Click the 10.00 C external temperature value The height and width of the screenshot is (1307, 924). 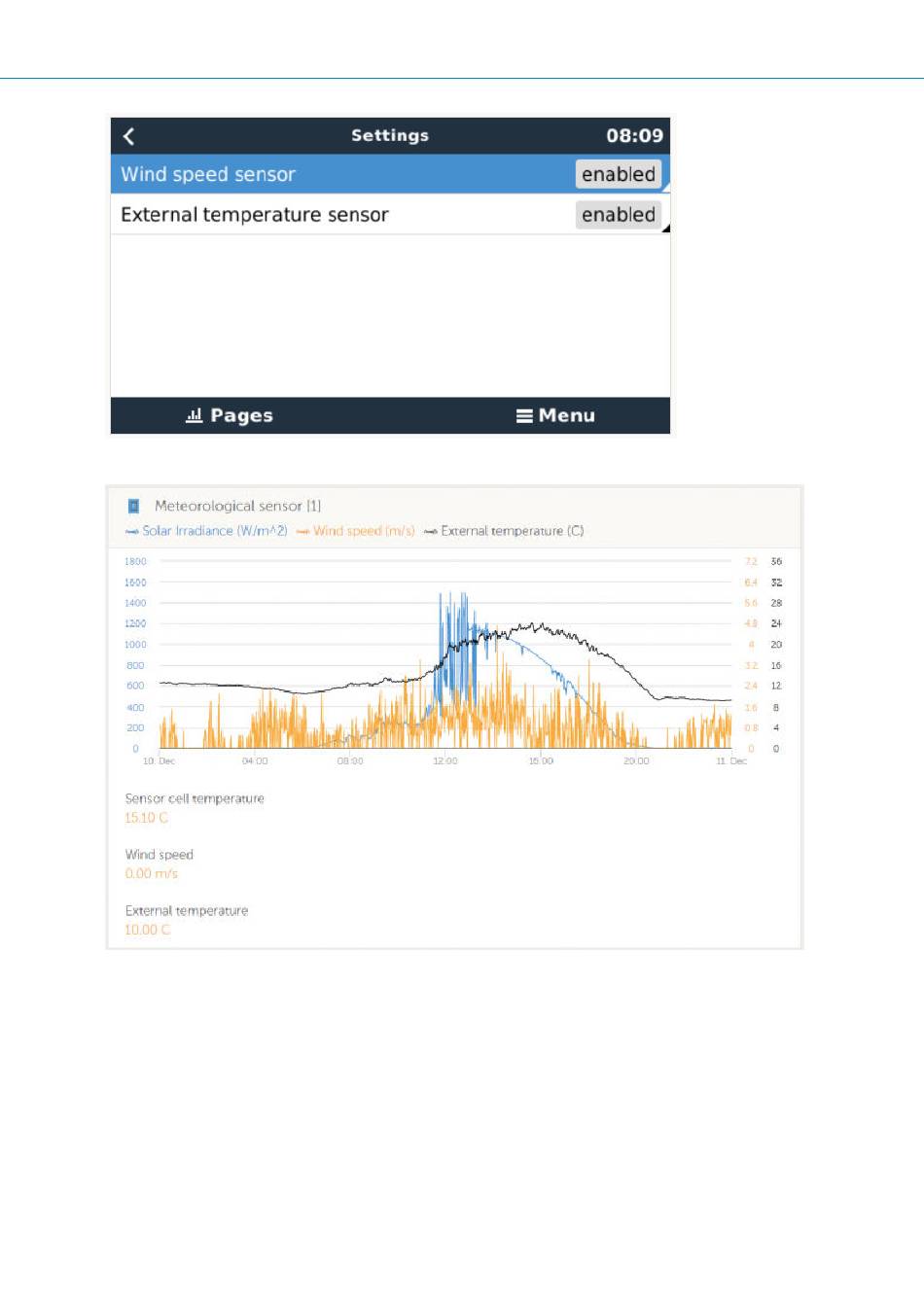pyautogui.click(x=148, y=931)
